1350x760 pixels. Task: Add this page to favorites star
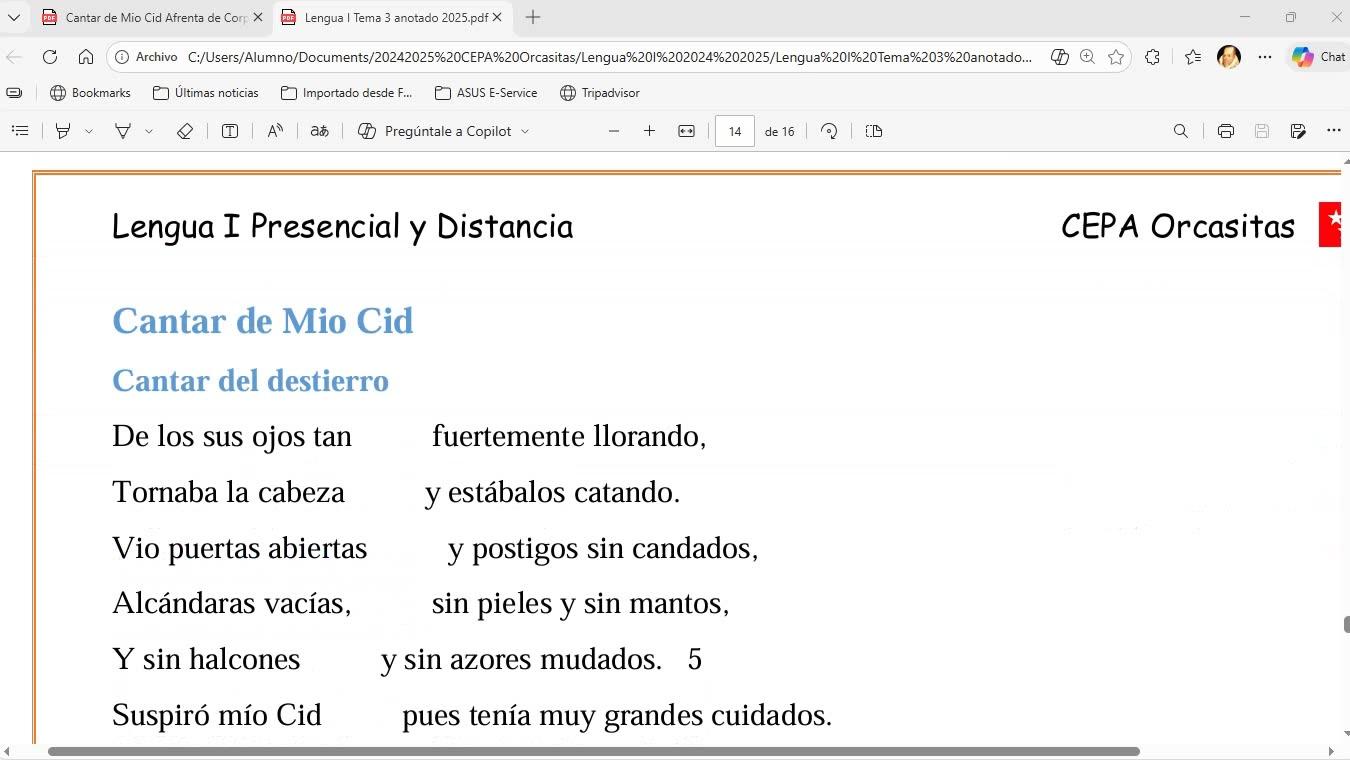click(x=1116, y=57)
